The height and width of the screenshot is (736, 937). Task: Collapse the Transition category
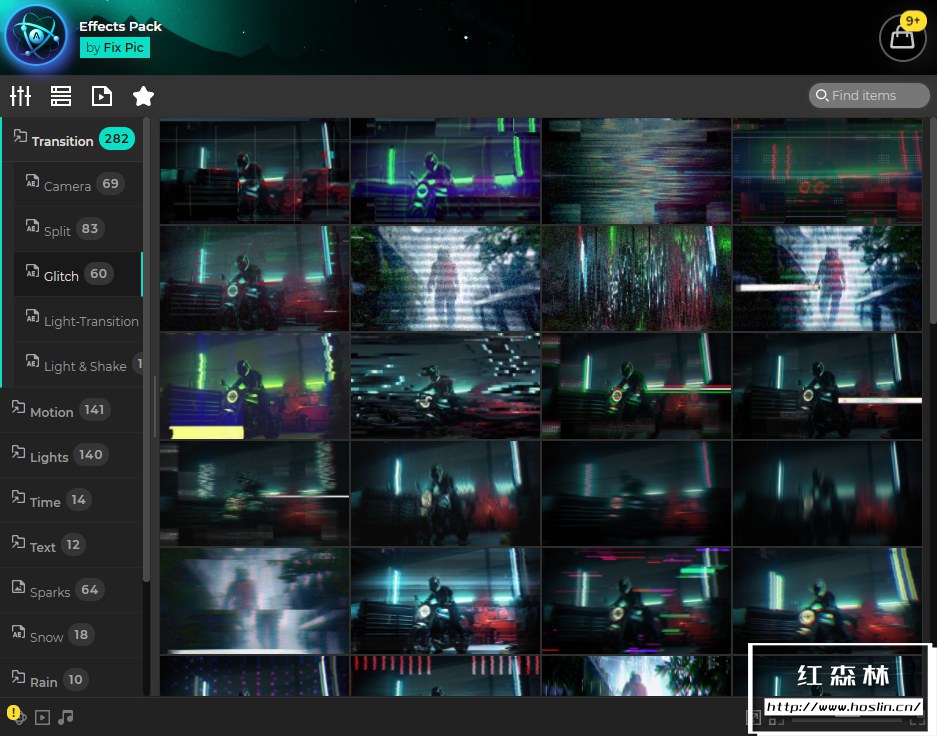point(73,139)
